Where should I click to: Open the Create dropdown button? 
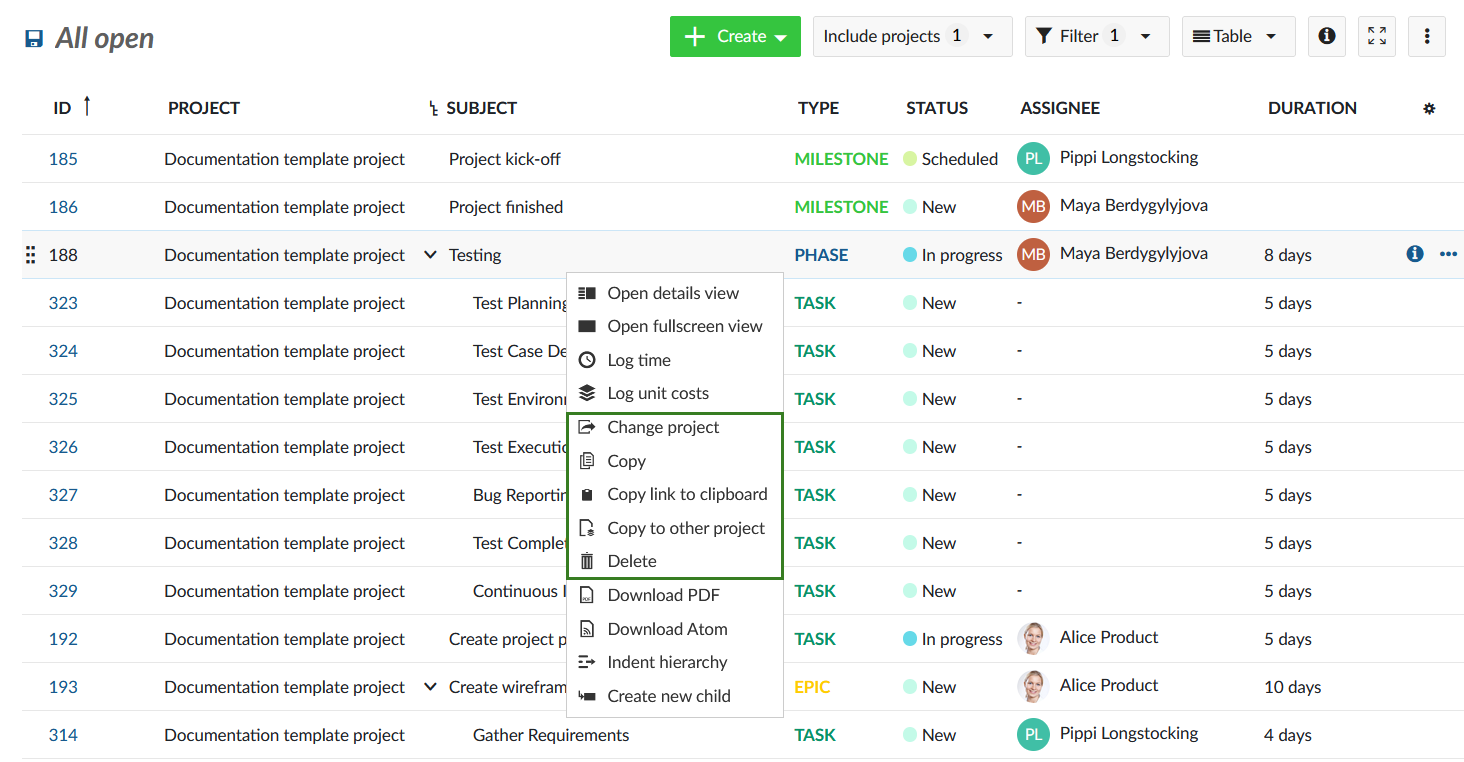[x=735, y=36]
